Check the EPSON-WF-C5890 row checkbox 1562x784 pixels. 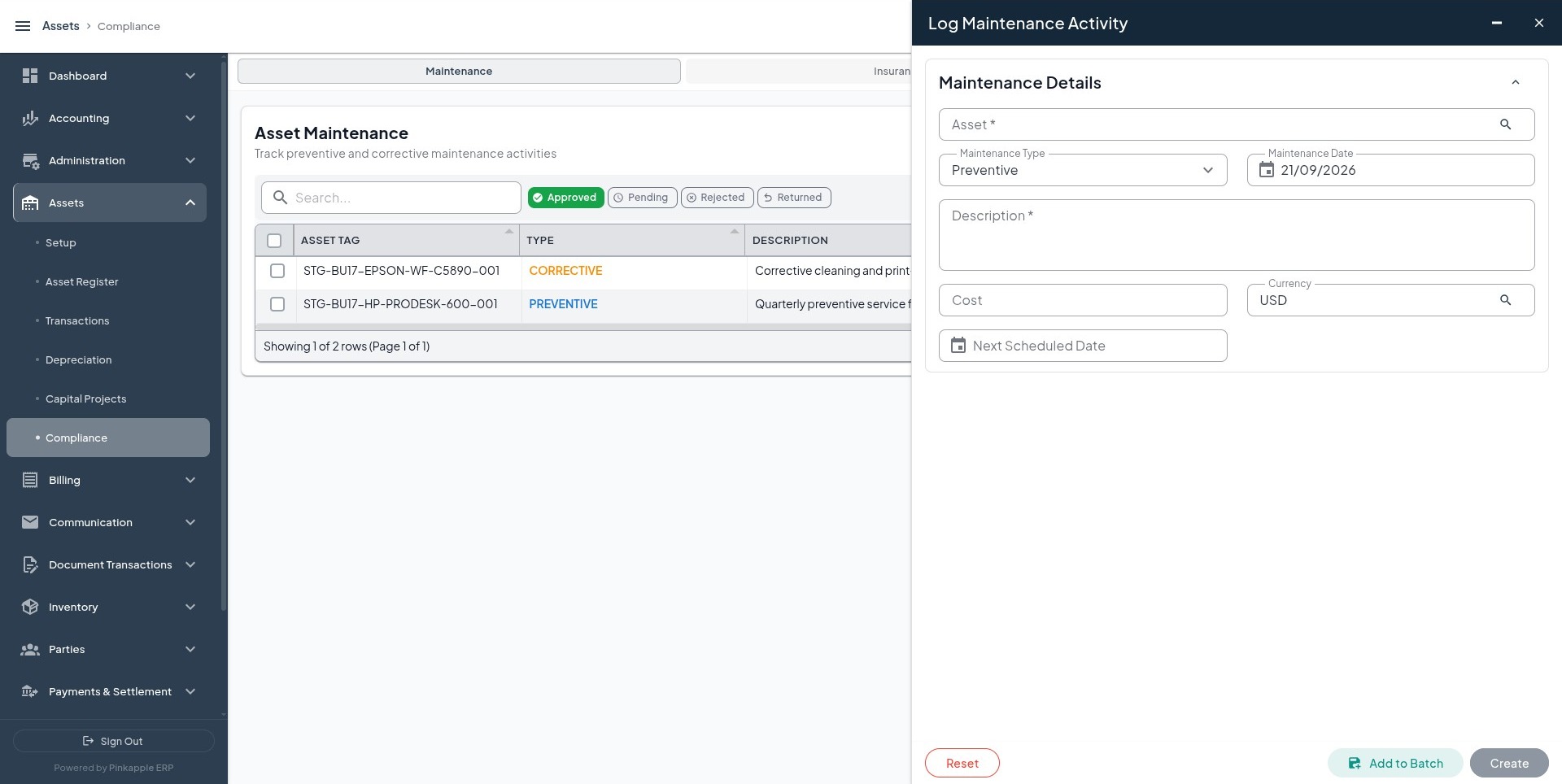pyautogui.click(x=277, y=271)
